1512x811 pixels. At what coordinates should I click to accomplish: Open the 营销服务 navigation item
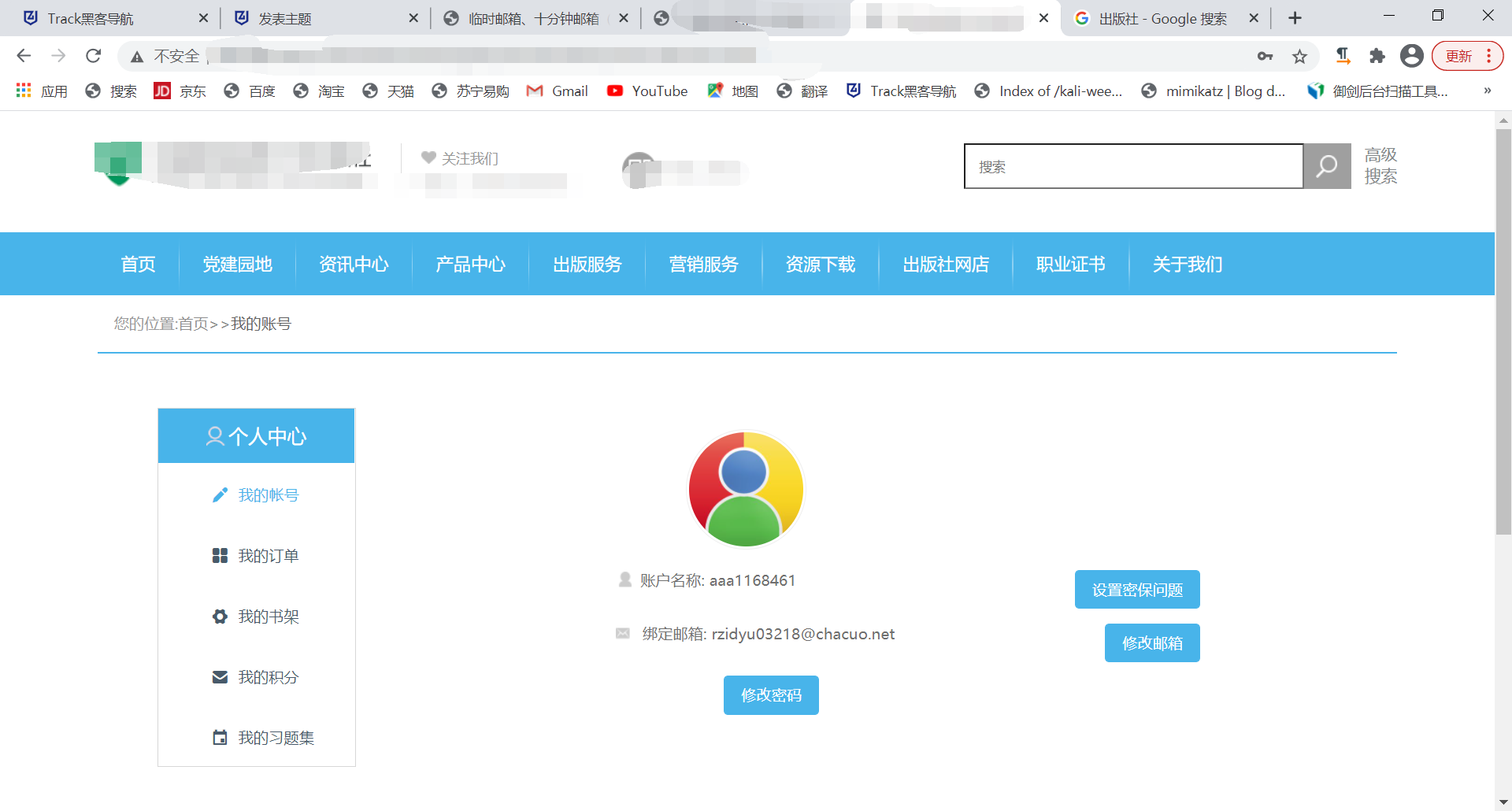tap(704, 265)
